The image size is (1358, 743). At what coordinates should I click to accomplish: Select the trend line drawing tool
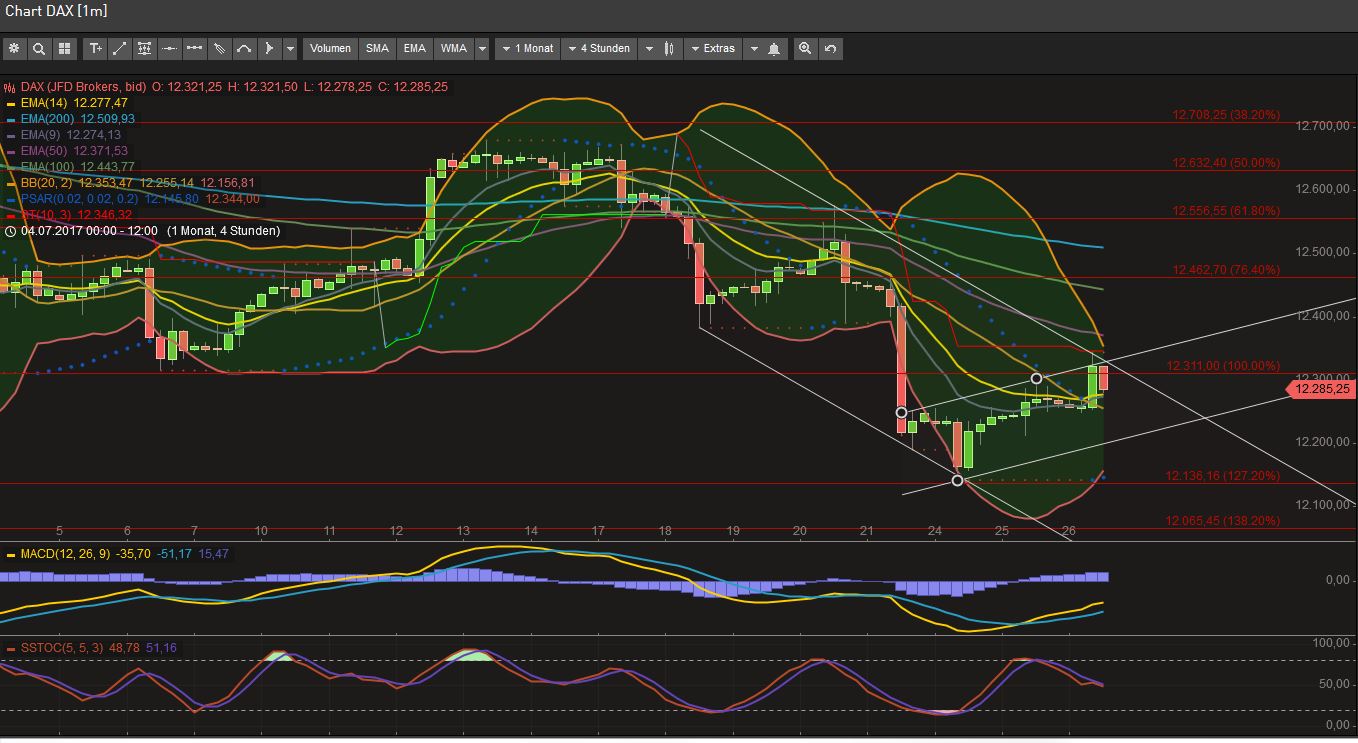point(120,48)
